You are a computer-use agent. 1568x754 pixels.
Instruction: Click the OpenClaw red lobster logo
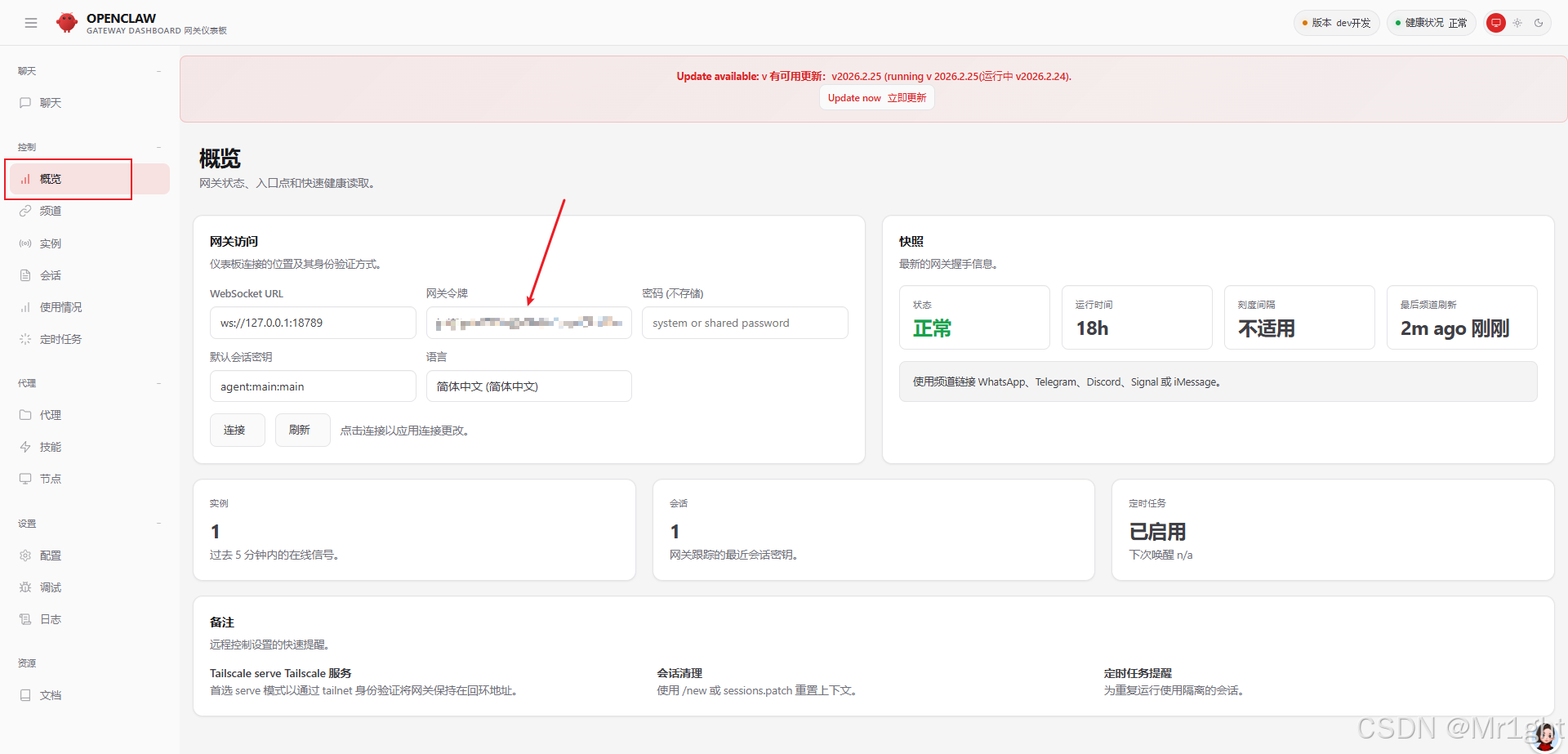(x=67, y=23)
